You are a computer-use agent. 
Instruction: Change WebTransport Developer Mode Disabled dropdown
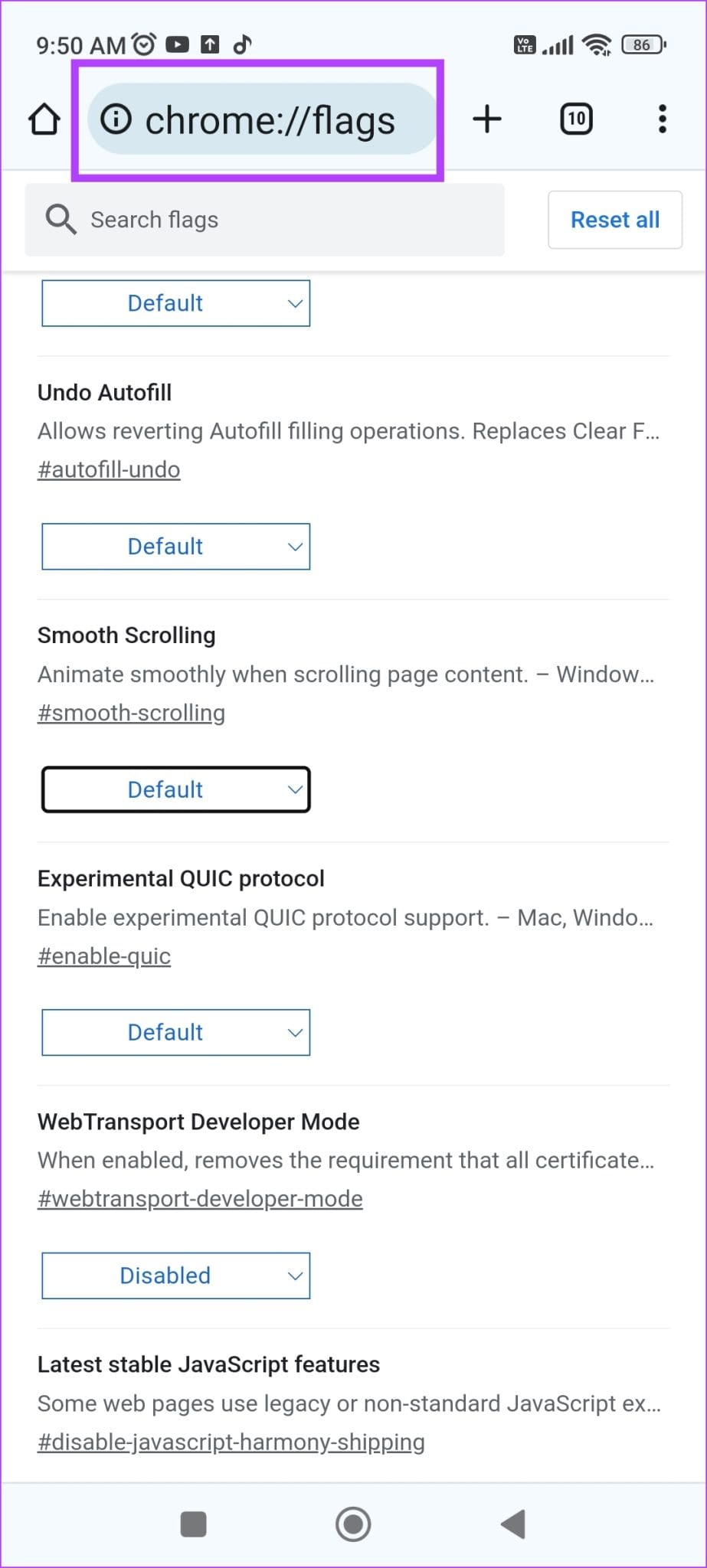pyautogui.click(x=176, y=1276)
